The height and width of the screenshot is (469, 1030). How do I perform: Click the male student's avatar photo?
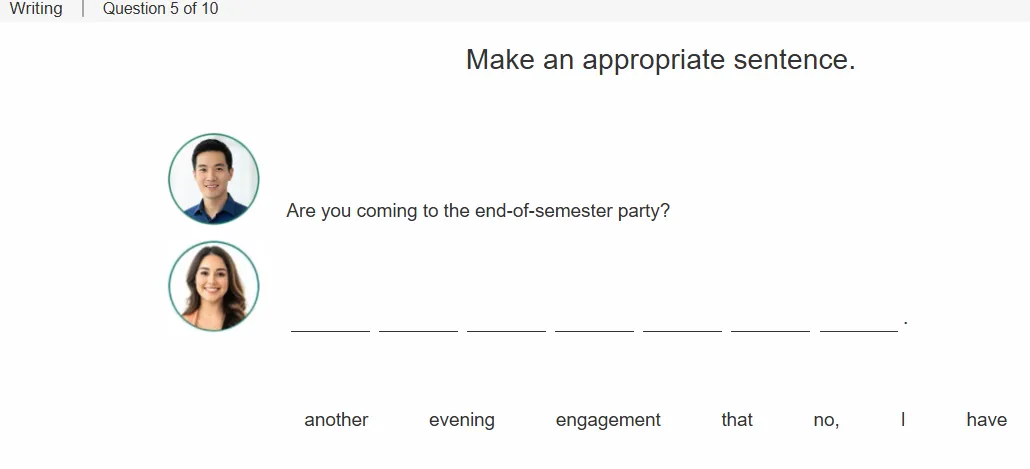(x=213, y=179)
